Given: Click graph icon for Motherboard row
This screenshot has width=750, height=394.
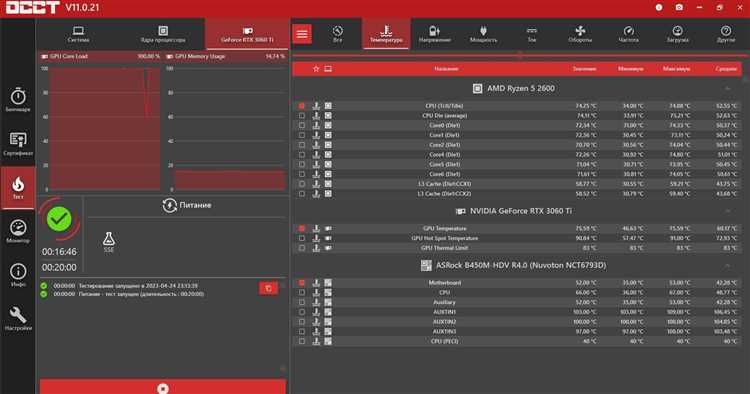Looking at the screenshot, I should pos(316,283).
